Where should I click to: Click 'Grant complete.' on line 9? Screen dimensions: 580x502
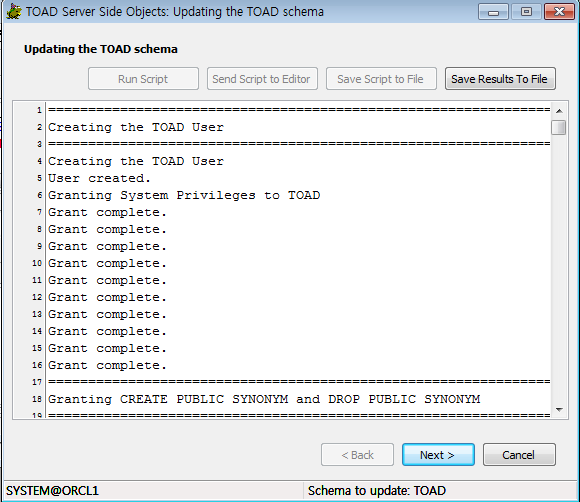[107, 246]
